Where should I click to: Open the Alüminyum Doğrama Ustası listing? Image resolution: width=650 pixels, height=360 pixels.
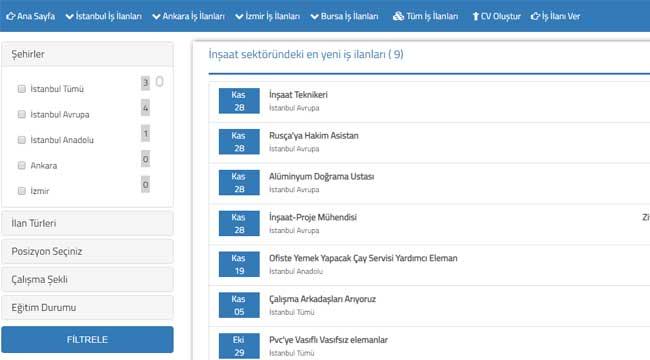321,176
